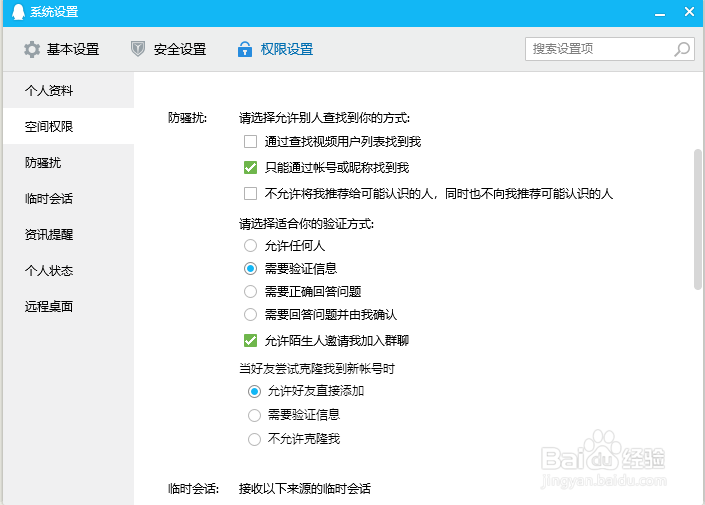This screenshot has width=705, height=505.
Task: Click the gear icon beside 基本设置
Action: (x=32, y=49)
